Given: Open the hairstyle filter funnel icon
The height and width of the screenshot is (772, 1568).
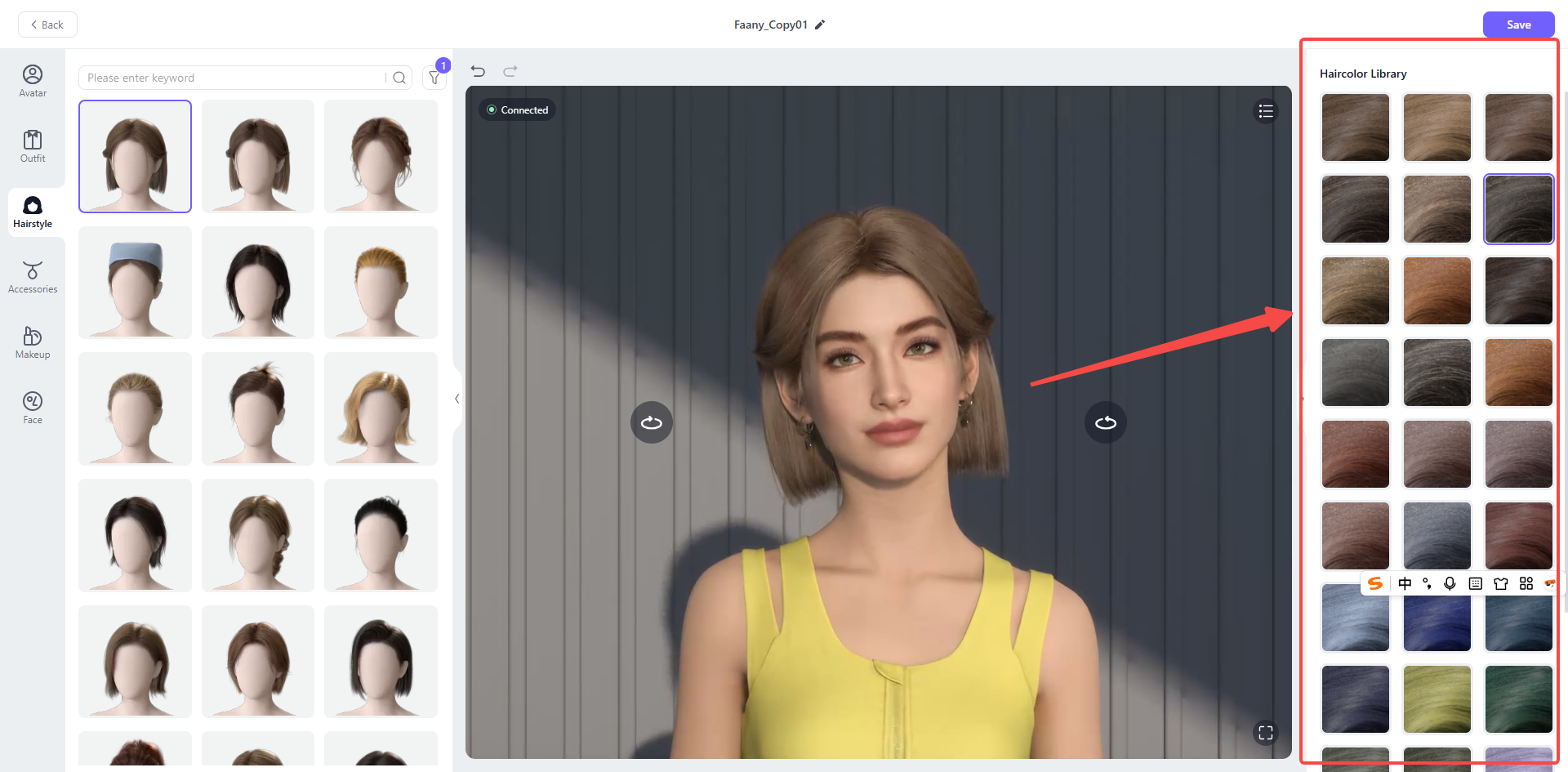Looking at the screenshot, I should point(434,78).
